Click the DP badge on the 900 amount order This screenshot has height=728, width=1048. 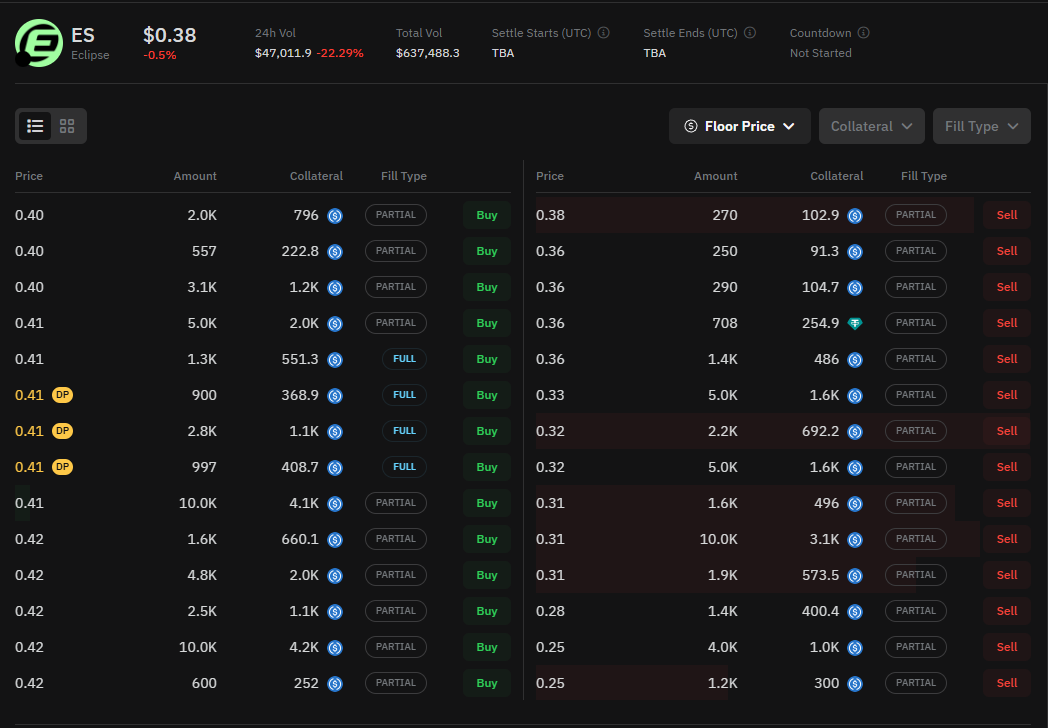point(62,395)
